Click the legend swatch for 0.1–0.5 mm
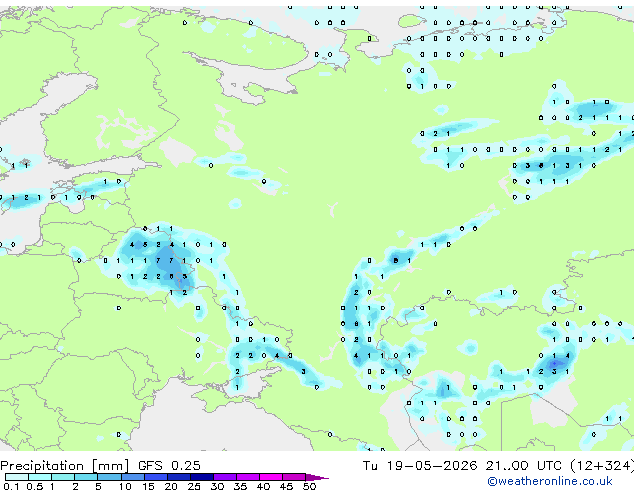This screenshot has width=634, height=490. (x=17, y=477)
